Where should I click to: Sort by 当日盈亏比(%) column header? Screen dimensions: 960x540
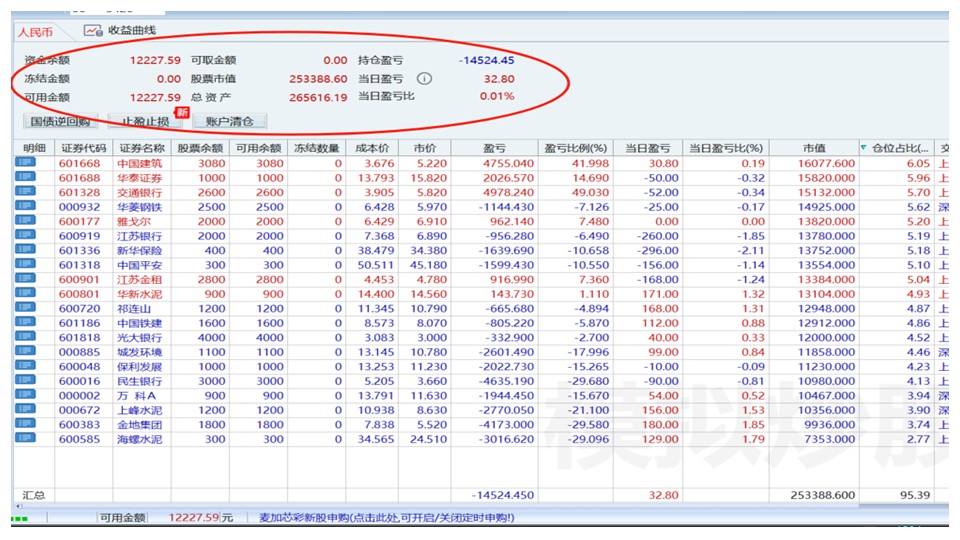(726, 148)
